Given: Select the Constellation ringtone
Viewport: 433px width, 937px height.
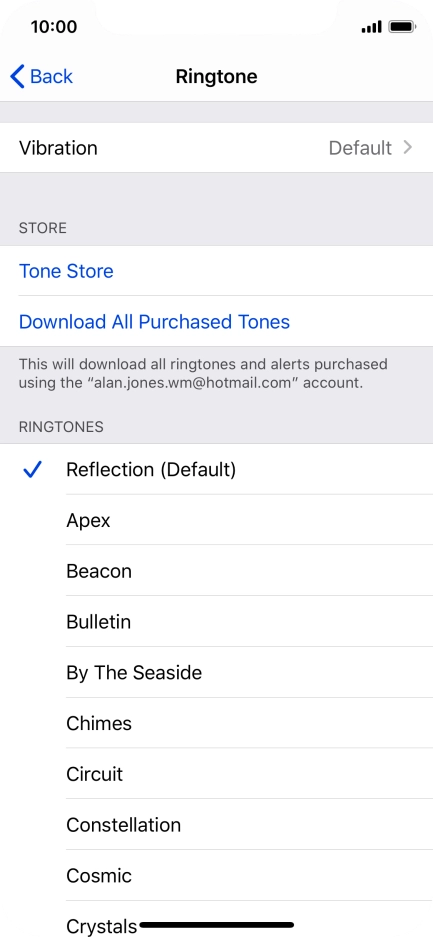Looking at the screenshot, I should [216, 825].
